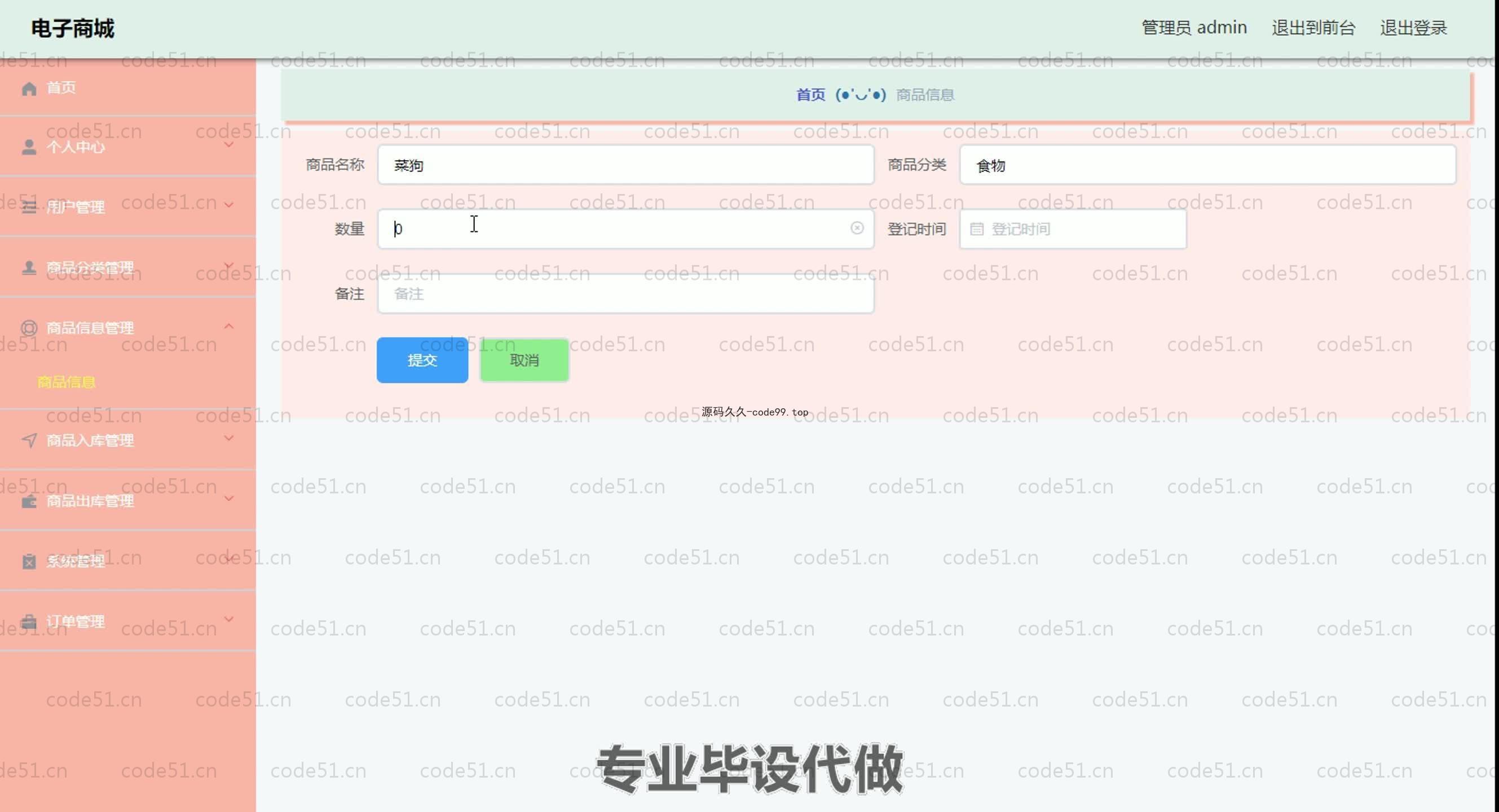Open the 商品出库管理 menu label
The image size is (1499, 812).
[x=90, y=501]
